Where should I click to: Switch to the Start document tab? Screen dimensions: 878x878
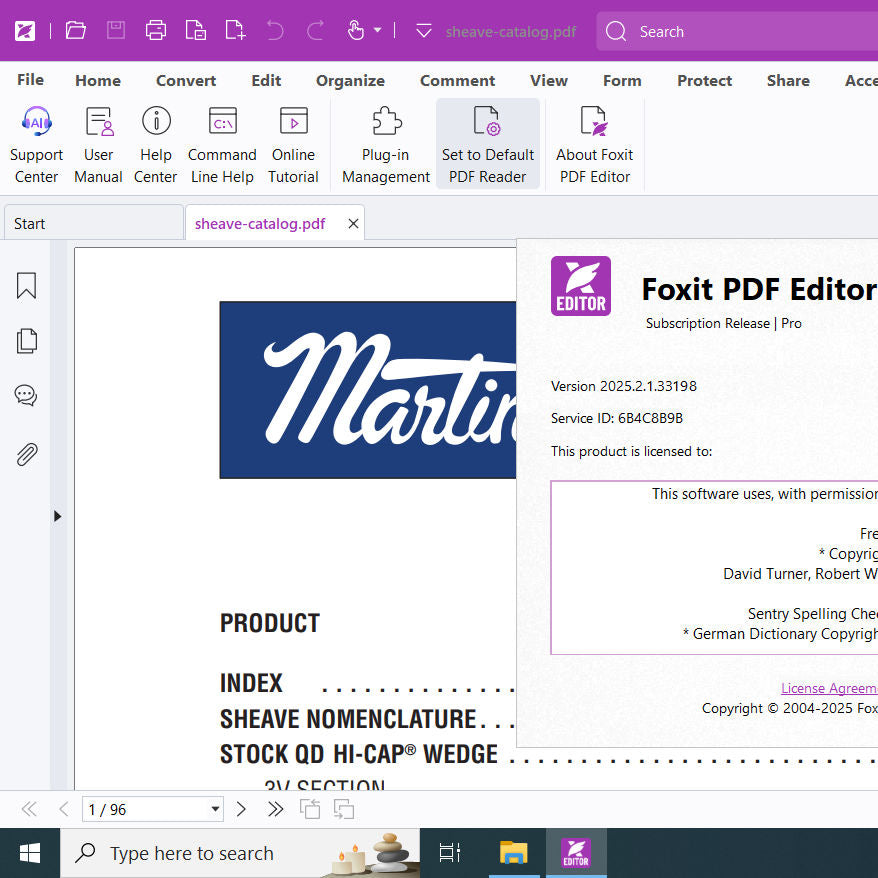click(x=94, y=223)
